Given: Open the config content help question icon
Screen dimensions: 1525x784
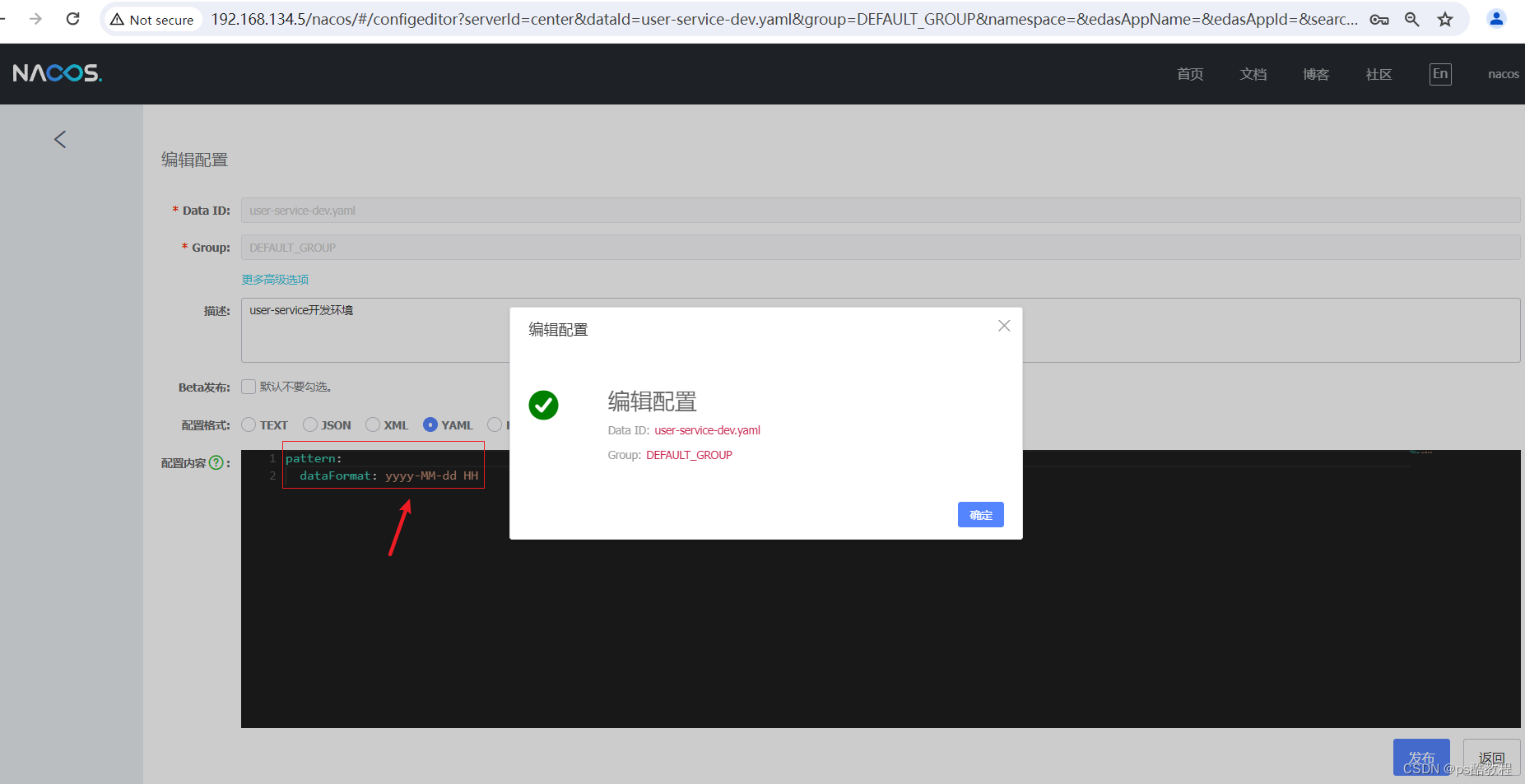Looking at the screenshot, I should [x=216, y=462].
